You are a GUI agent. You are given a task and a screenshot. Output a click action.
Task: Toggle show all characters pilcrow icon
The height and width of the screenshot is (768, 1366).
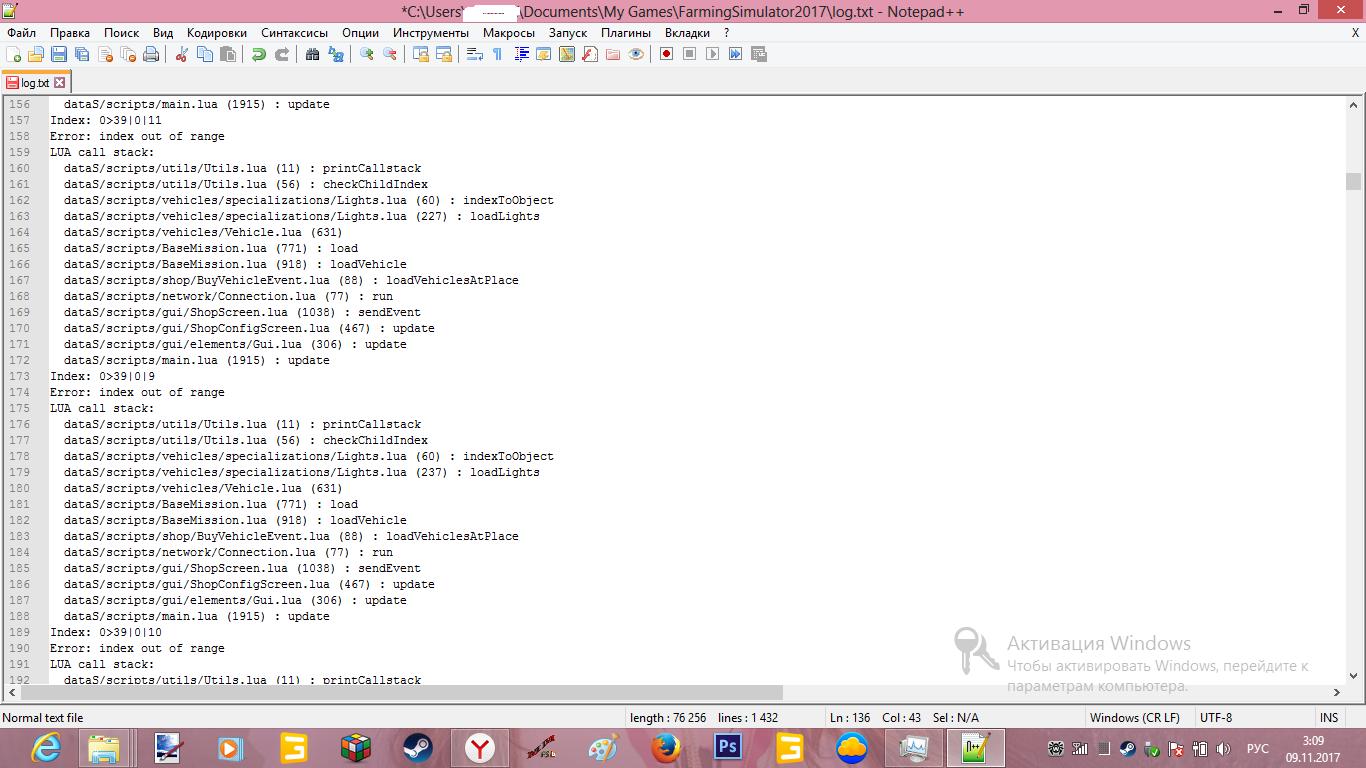[497, 55]
